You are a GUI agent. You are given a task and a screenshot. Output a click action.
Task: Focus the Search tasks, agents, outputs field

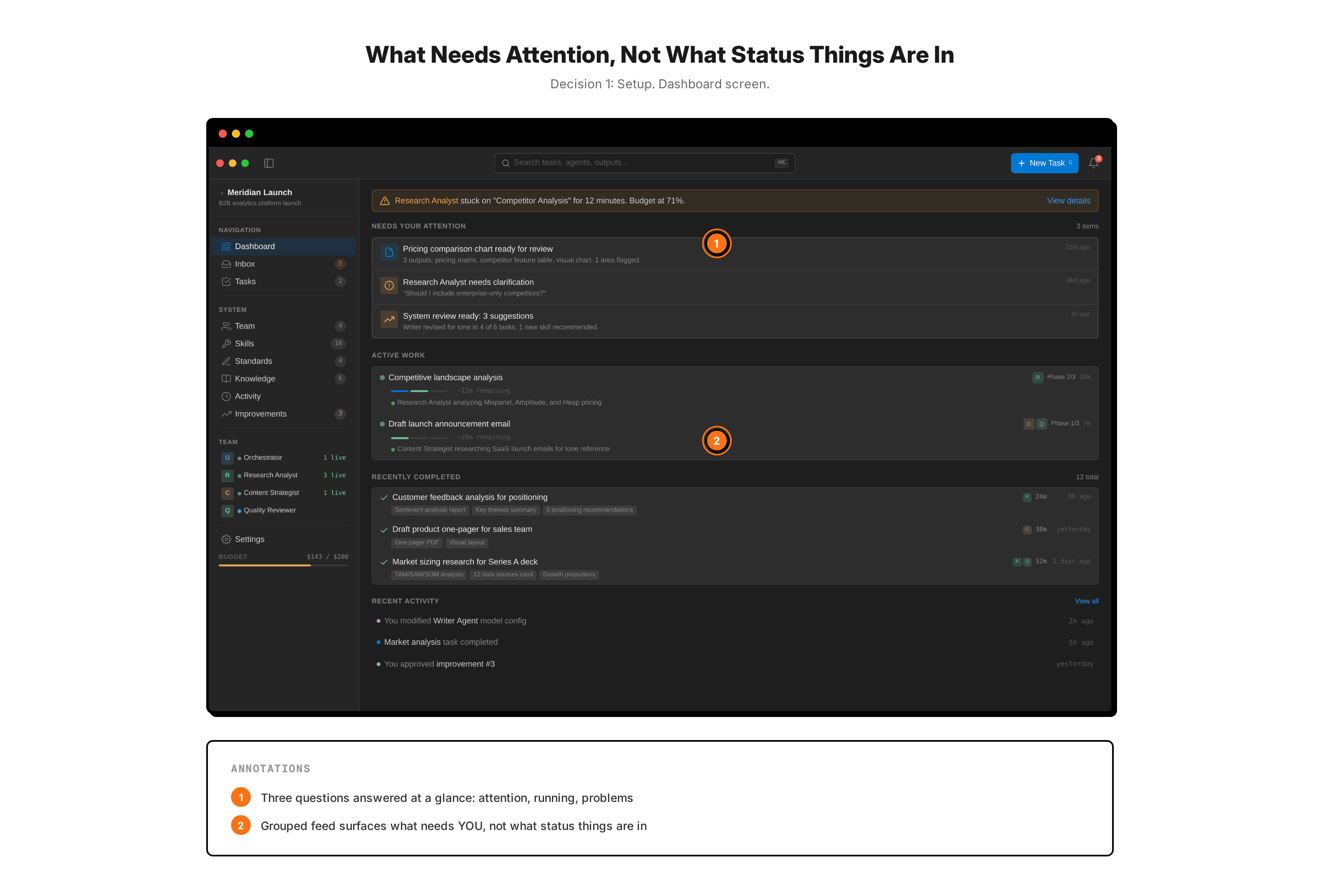[645, 163]
